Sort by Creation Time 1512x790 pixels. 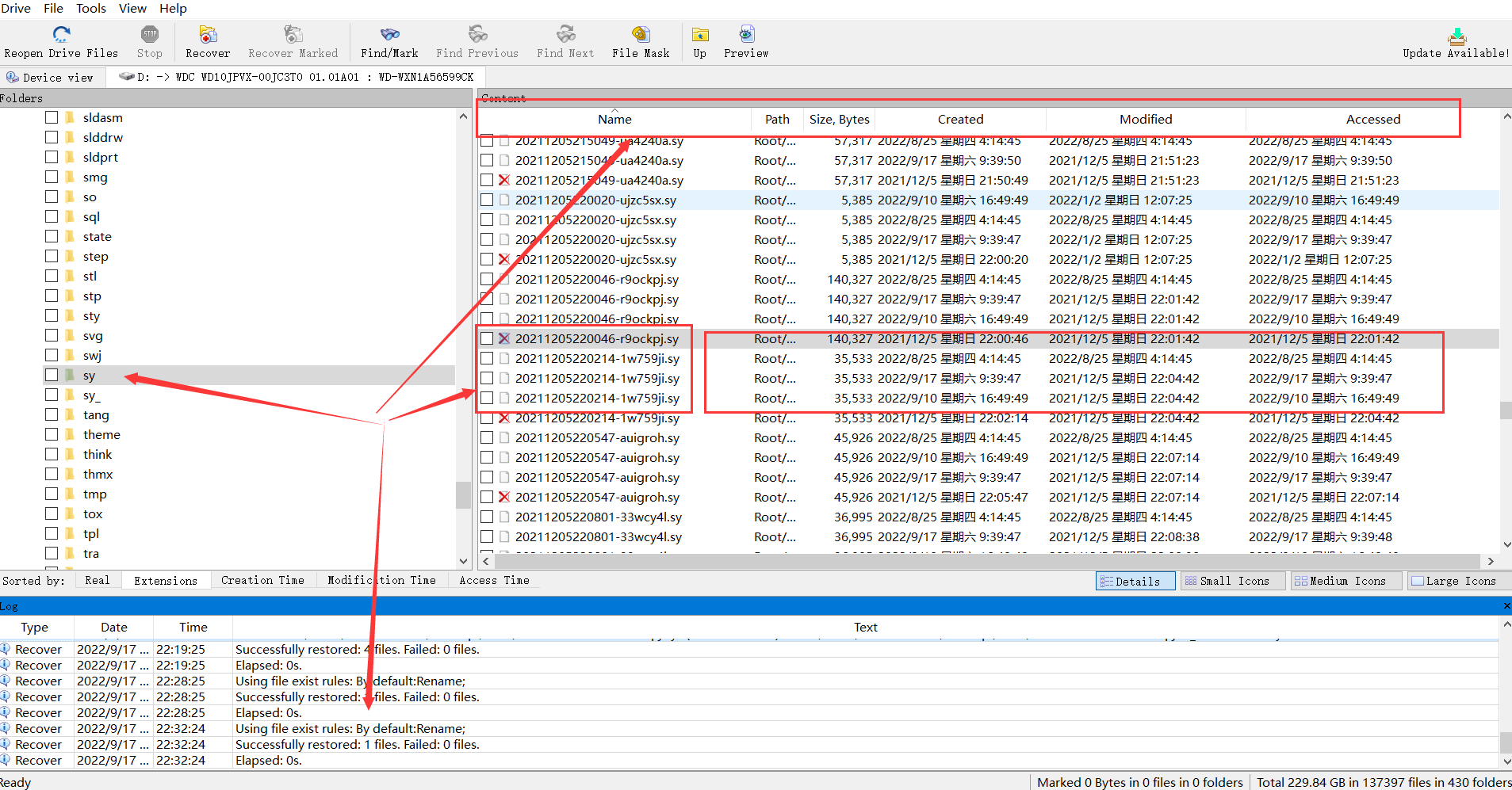click(262, 581)
